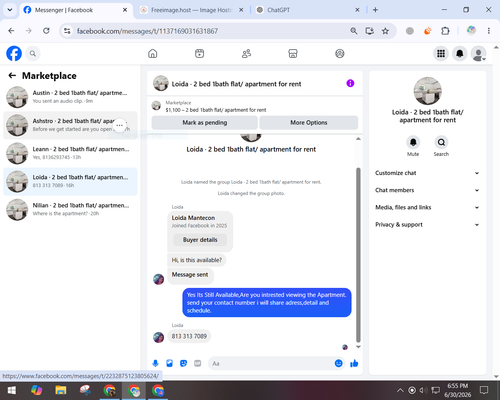Open more options dots on Ashstro chat
The image size is (500, 400).
119,125
